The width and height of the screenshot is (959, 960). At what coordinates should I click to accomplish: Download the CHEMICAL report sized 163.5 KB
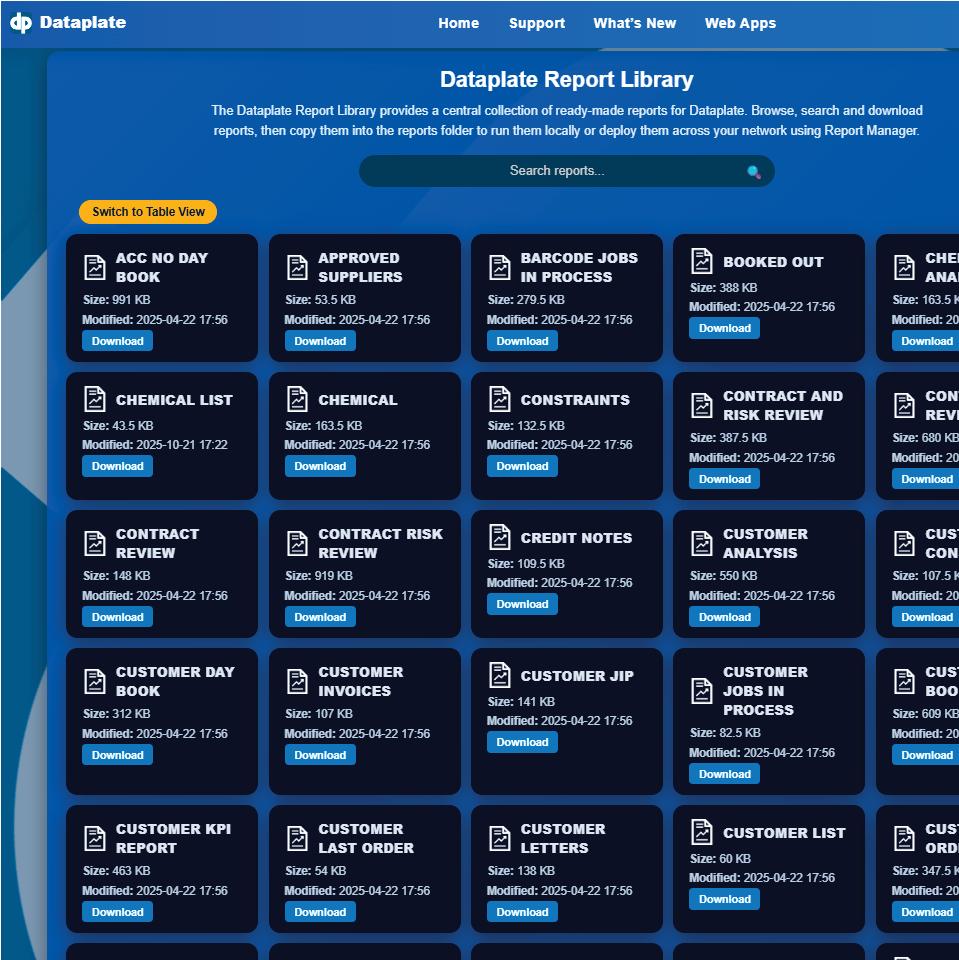[x=320, y=466]
